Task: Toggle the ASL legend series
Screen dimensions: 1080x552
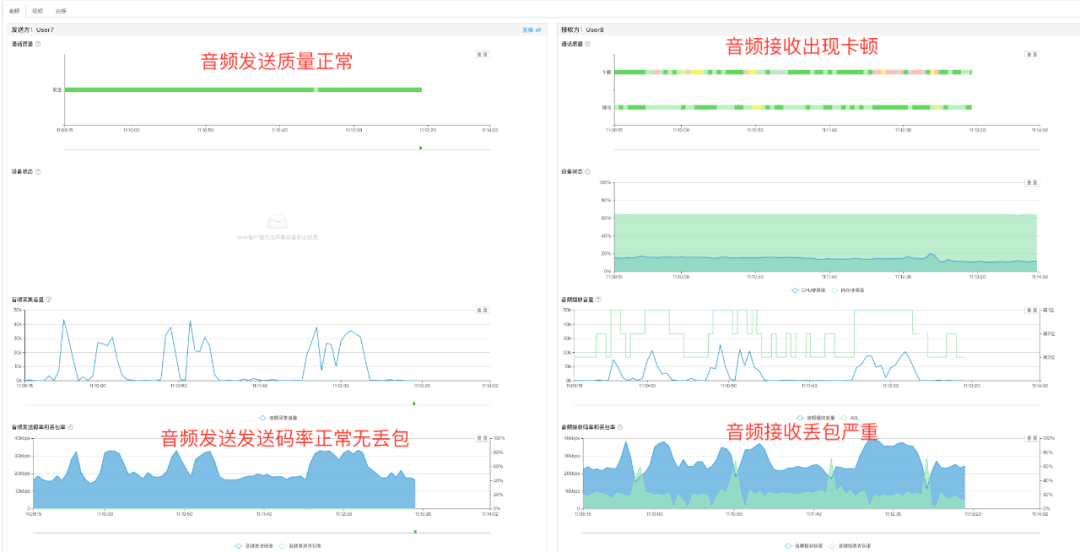Action: (x=848, y=418)
